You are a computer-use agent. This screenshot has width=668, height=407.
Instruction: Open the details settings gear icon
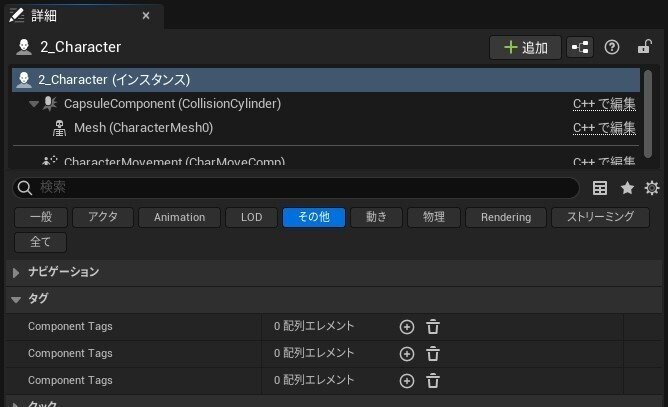coord(652,188)
